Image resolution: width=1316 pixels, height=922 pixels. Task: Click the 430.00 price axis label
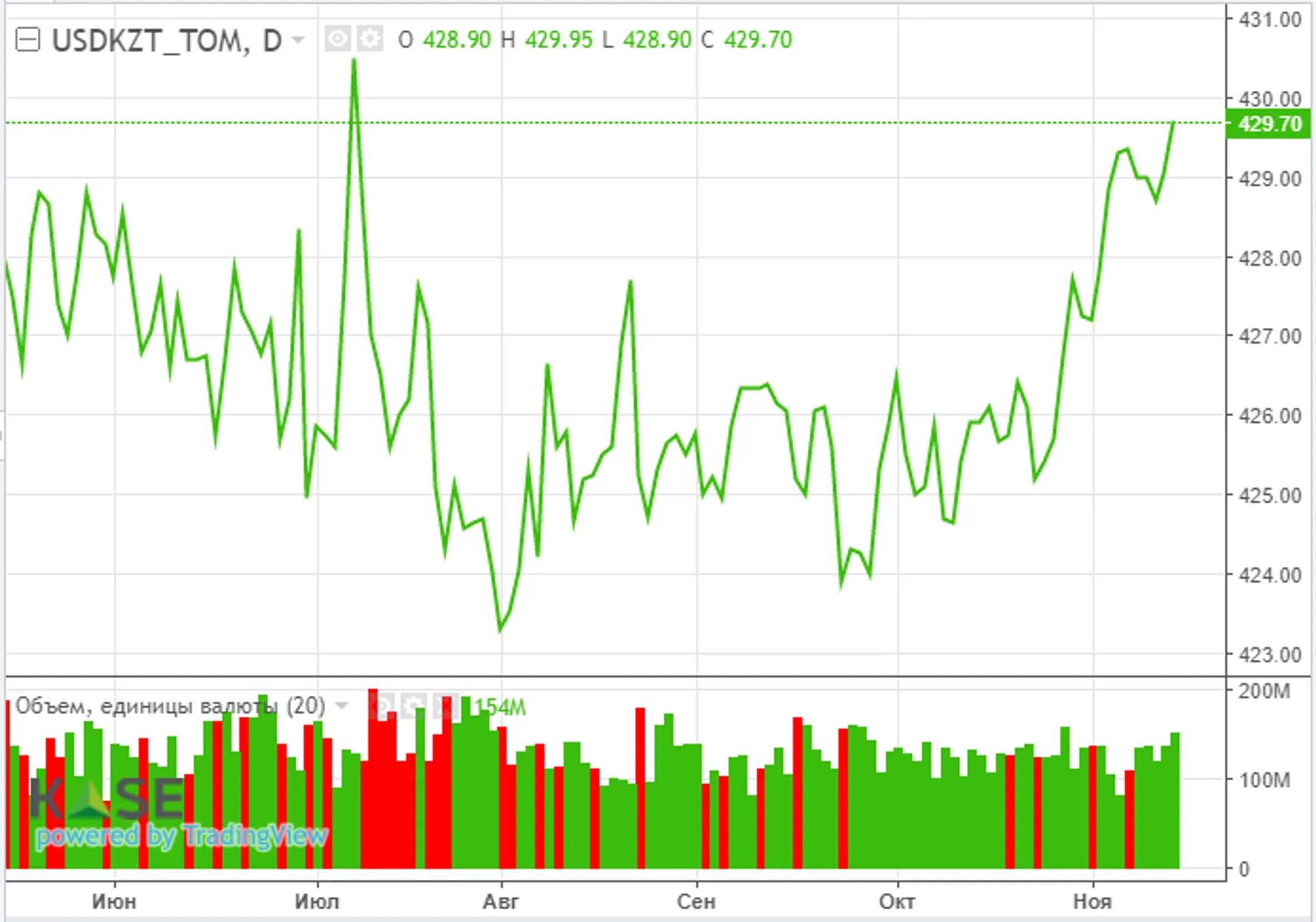[1270, 99]
